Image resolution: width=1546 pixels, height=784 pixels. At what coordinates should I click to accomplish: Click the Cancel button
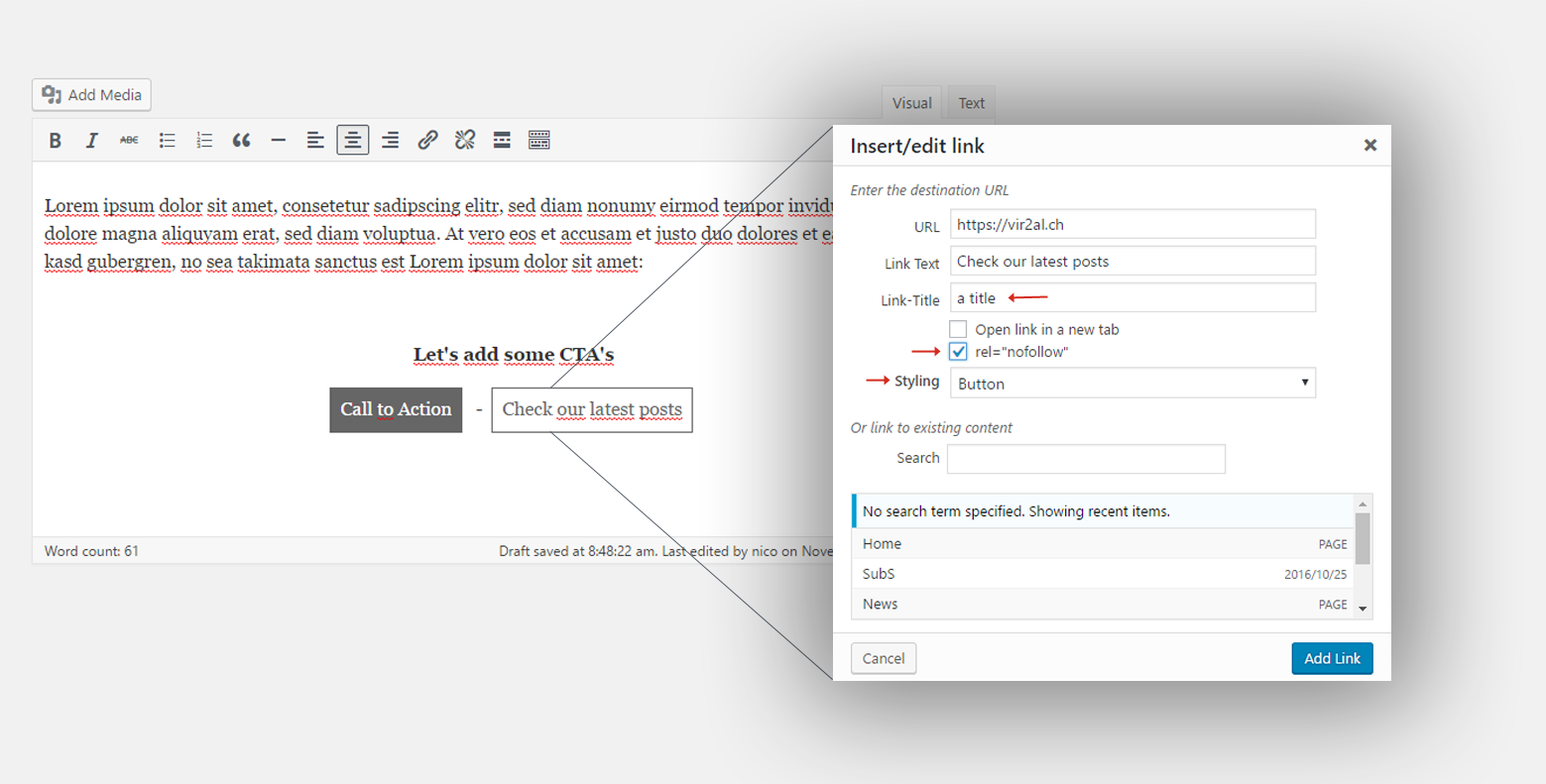pos(884,658)
